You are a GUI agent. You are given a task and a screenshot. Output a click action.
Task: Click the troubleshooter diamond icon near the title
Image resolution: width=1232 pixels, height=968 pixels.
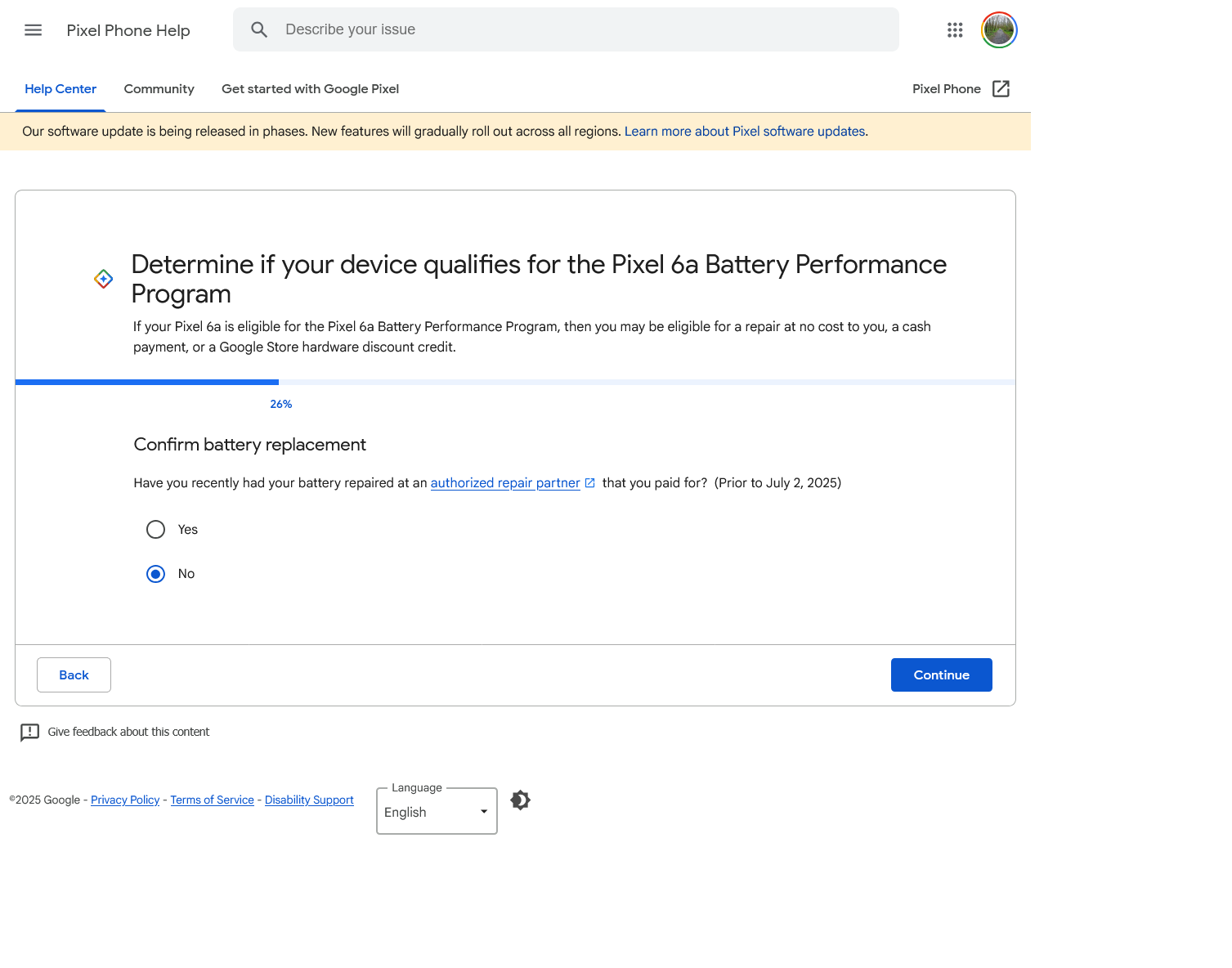(x=103, y=278)
